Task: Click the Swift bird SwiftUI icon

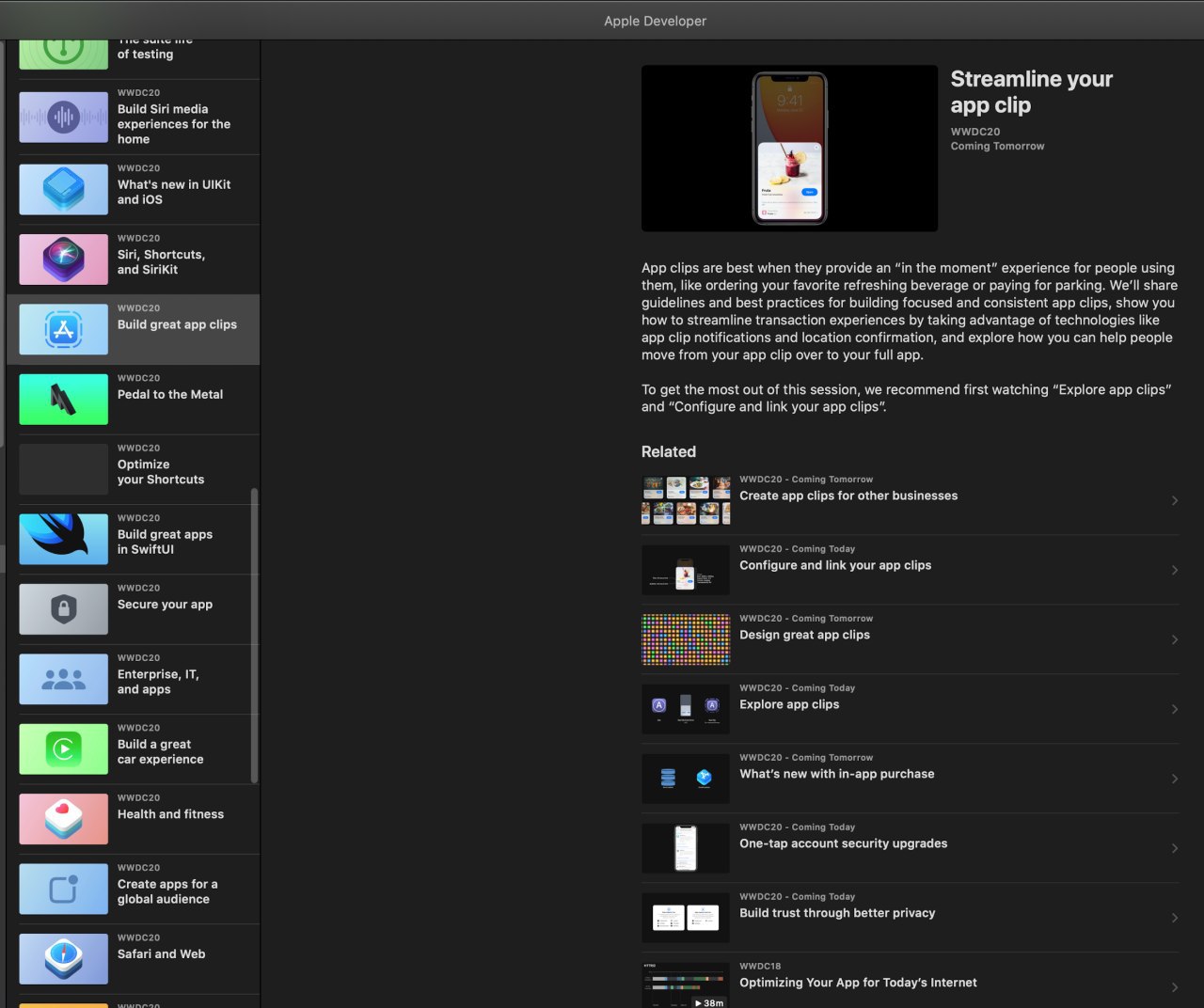Action: click(x=63, y=539)
